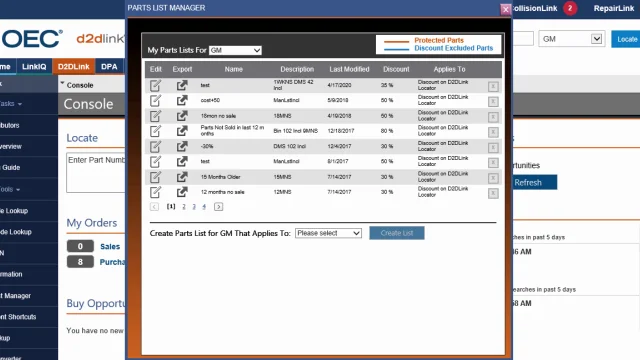
Task: Export the cost+50 list
Action: tap(182, 100)
